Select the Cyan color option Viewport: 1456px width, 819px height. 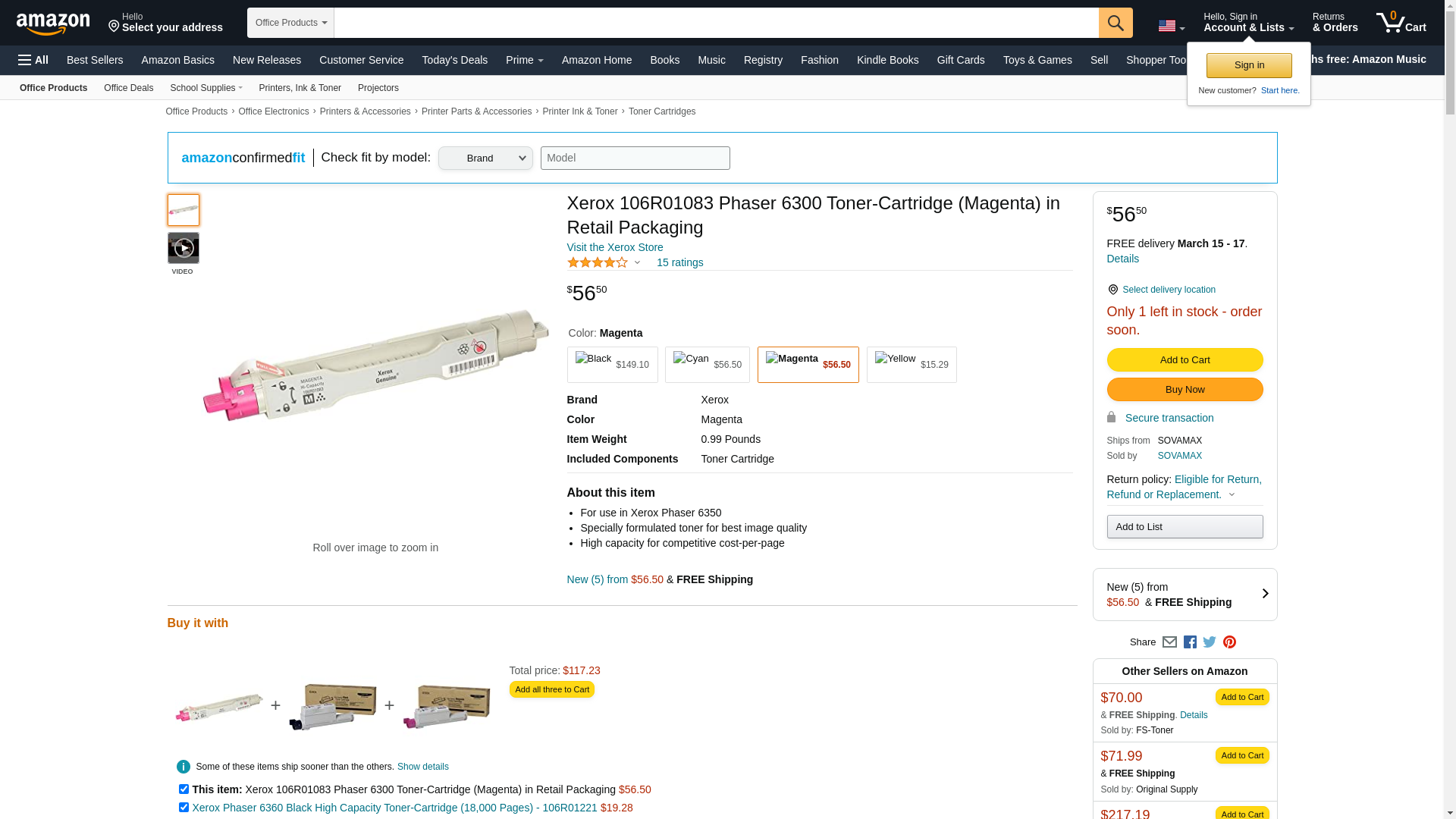[x=707, y=365]
